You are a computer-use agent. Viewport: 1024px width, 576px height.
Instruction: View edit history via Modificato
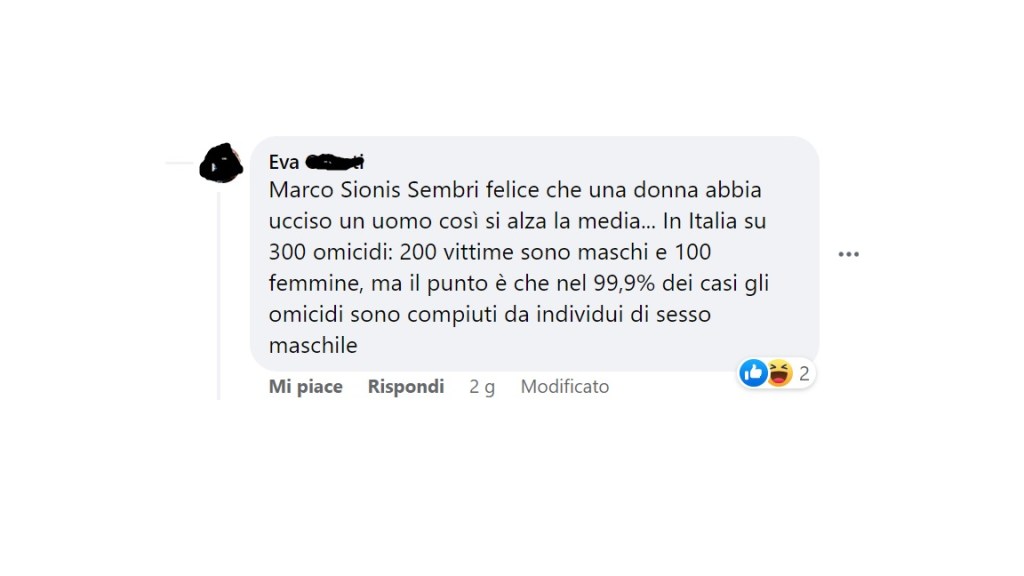point(564,387)
